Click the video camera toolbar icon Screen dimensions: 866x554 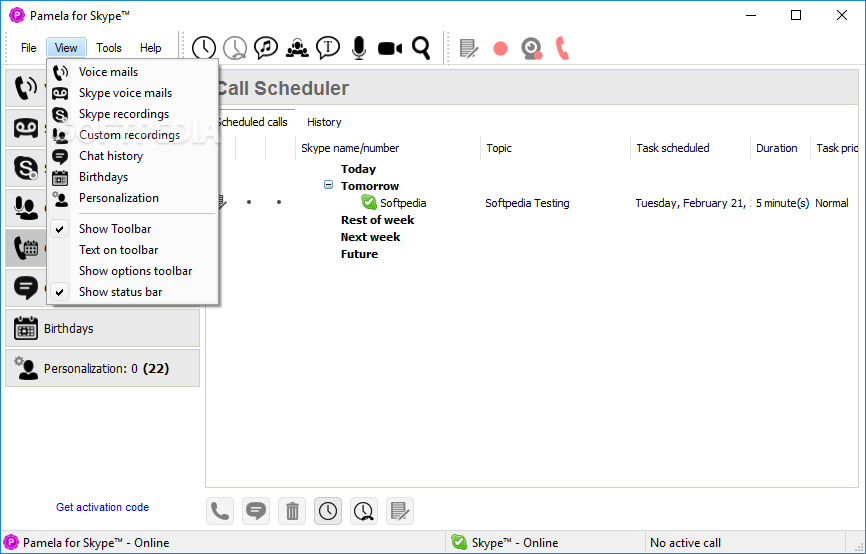click(x=390, y=49)
